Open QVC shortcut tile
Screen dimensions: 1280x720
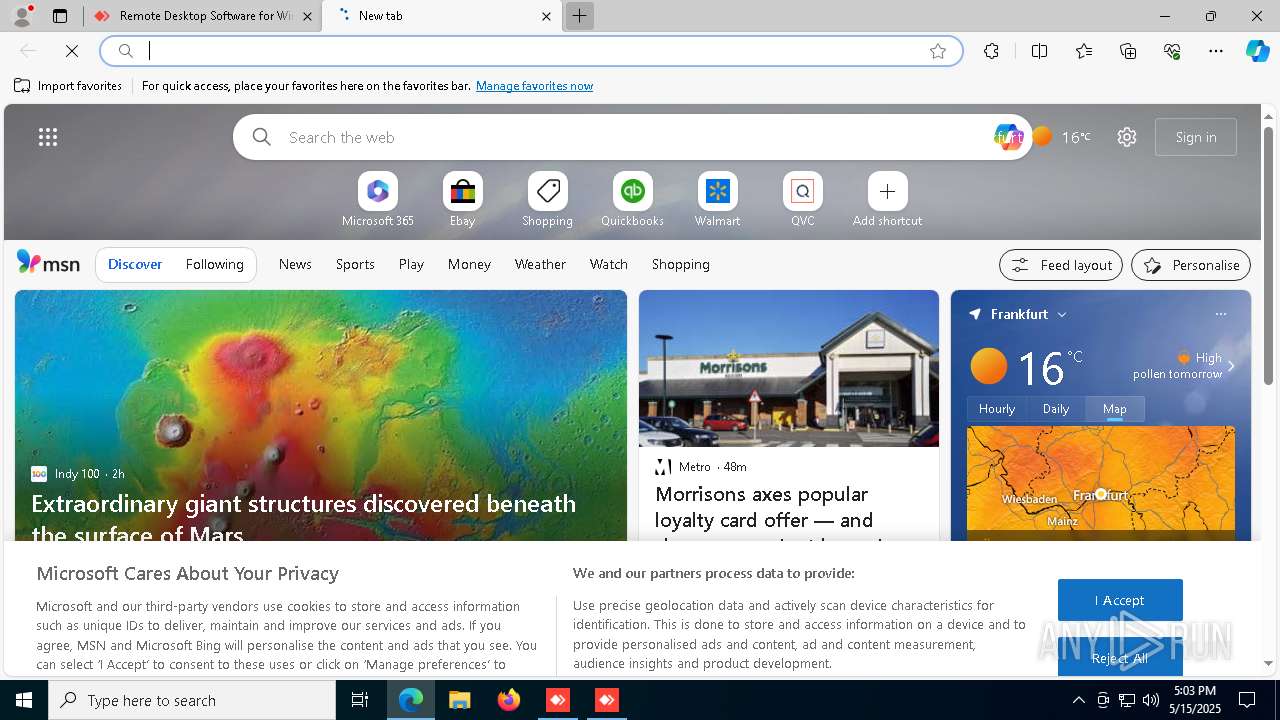803,199
